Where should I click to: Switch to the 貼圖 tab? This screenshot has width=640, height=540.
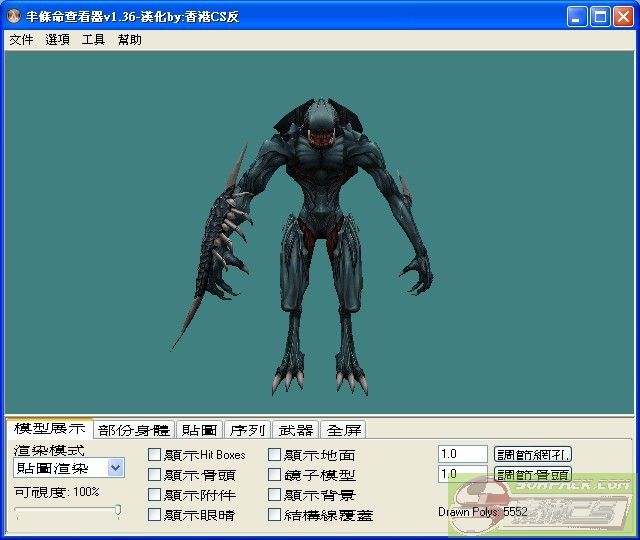coord(199,430)
